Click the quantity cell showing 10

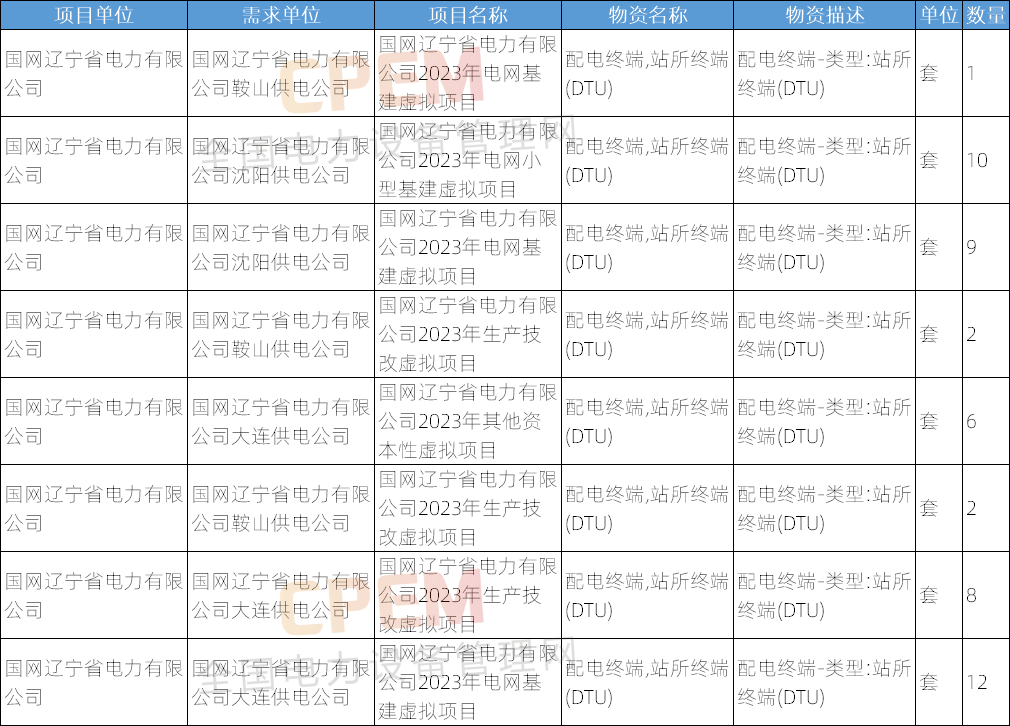[985, 160]
